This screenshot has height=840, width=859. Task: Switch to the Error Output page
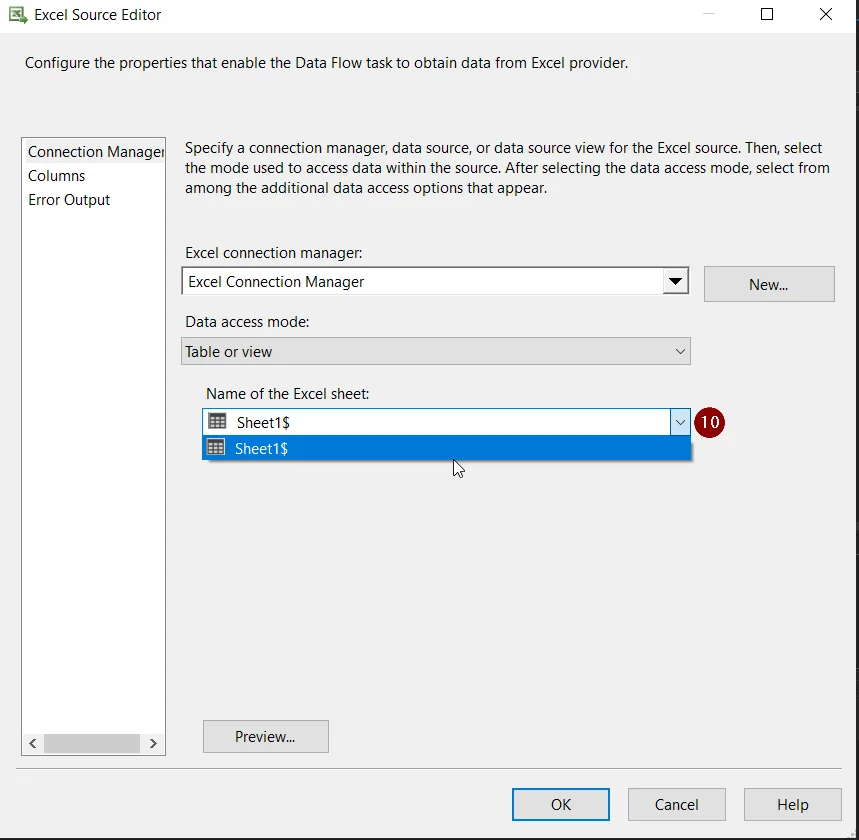pos(69,200)
